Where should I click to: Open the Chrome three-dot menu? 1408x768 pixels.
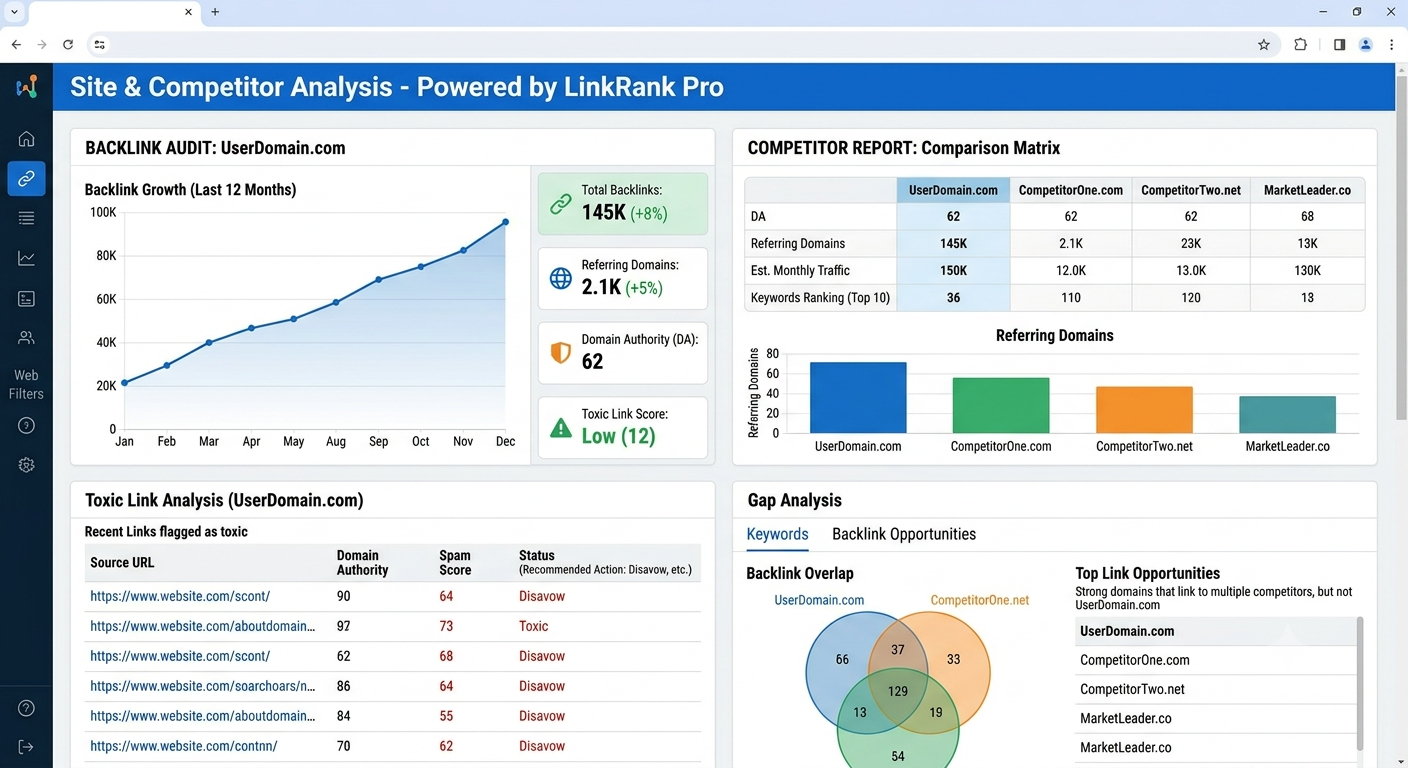pyautogui.click(x=1391, y=44)
